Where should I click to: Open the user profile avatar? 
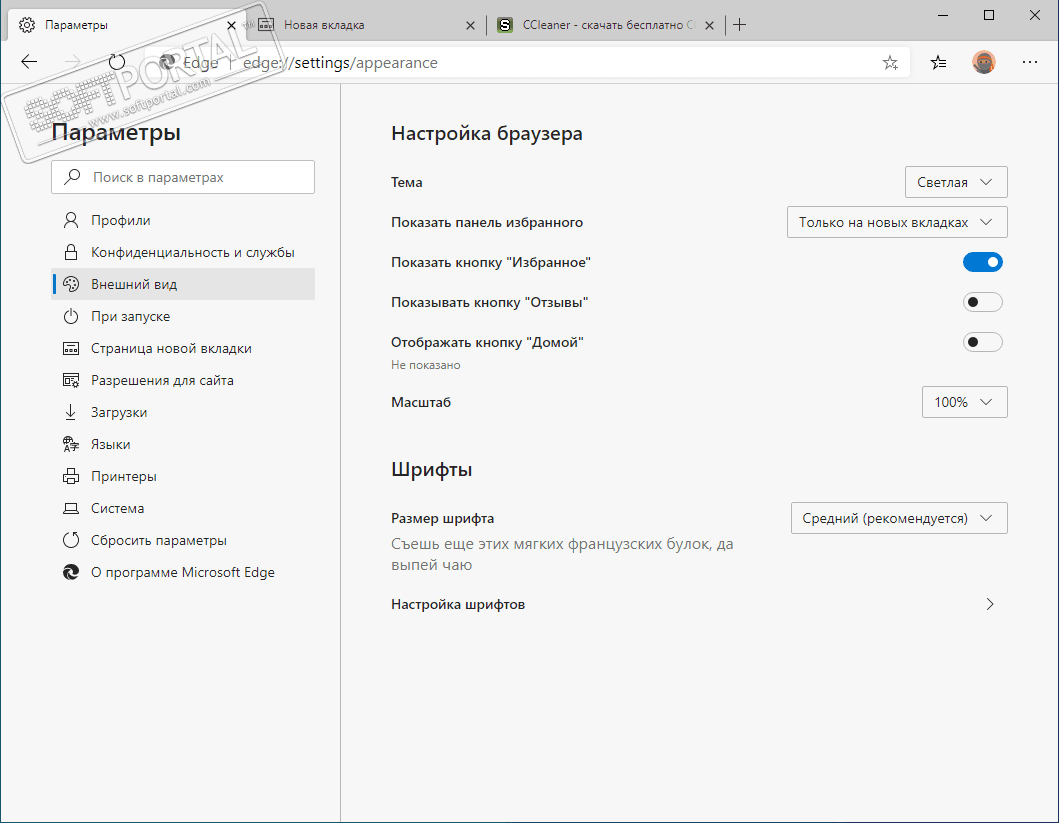[x=984, y=62]
